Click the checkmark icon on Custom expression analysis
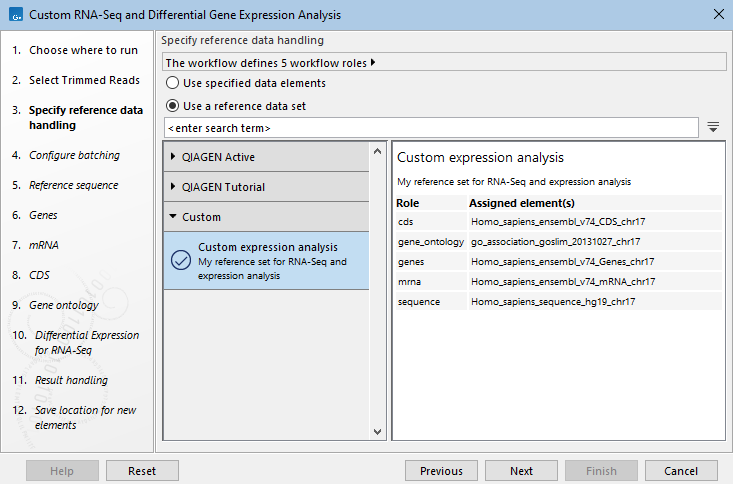This screenshot has width=733, height=484. coord(181,260)
